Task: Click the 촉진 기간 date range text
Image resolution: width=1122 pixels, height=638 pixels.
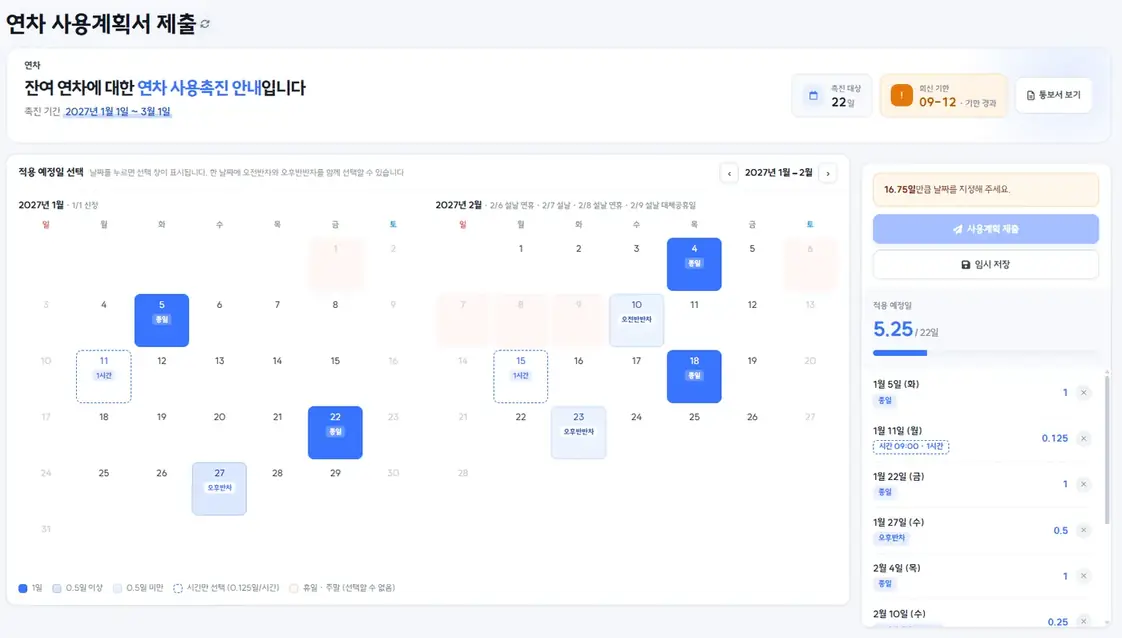Action: [117, 112]
